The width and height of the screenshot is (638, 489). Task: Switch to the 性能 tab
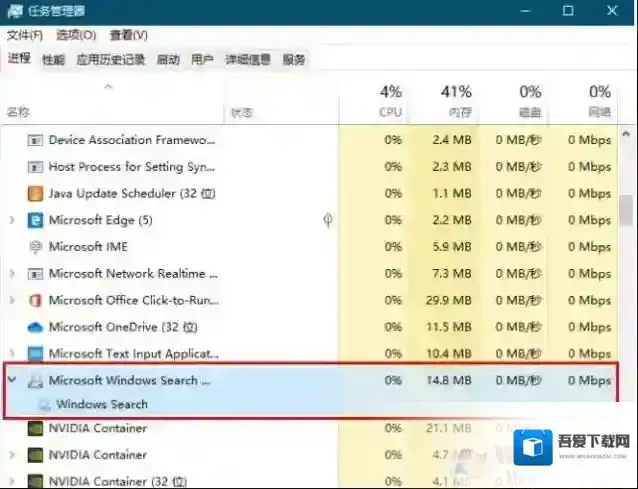53,60
